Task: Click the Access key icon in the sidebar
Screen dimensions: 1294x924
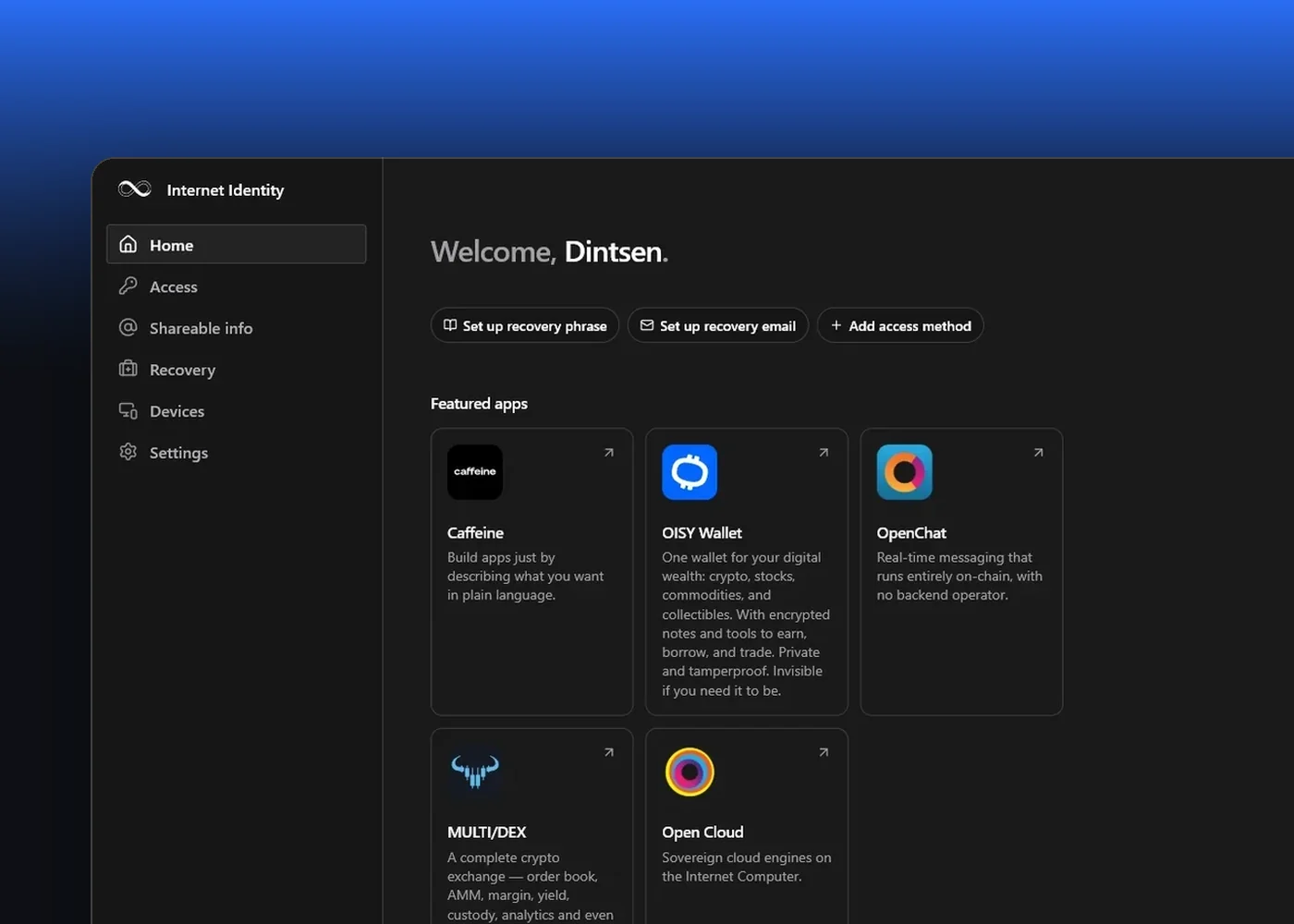Action: click(128, 286)
